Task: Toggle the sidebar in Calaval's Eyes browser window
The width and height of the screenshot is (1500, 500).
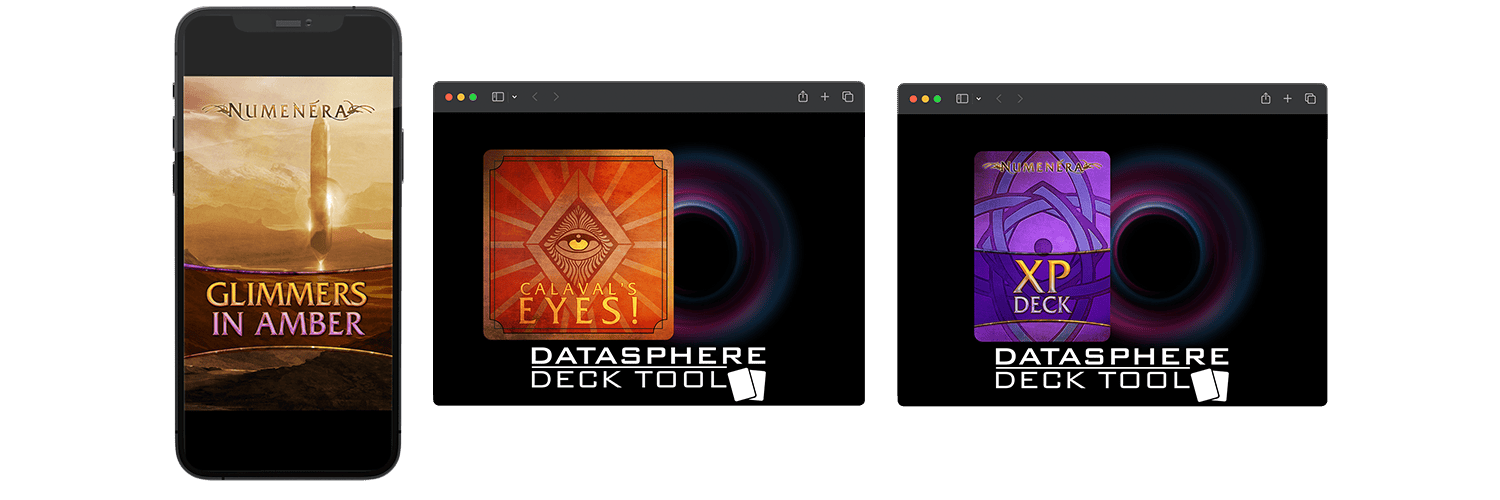Action: pyautogui.click(x=497, y=97)
